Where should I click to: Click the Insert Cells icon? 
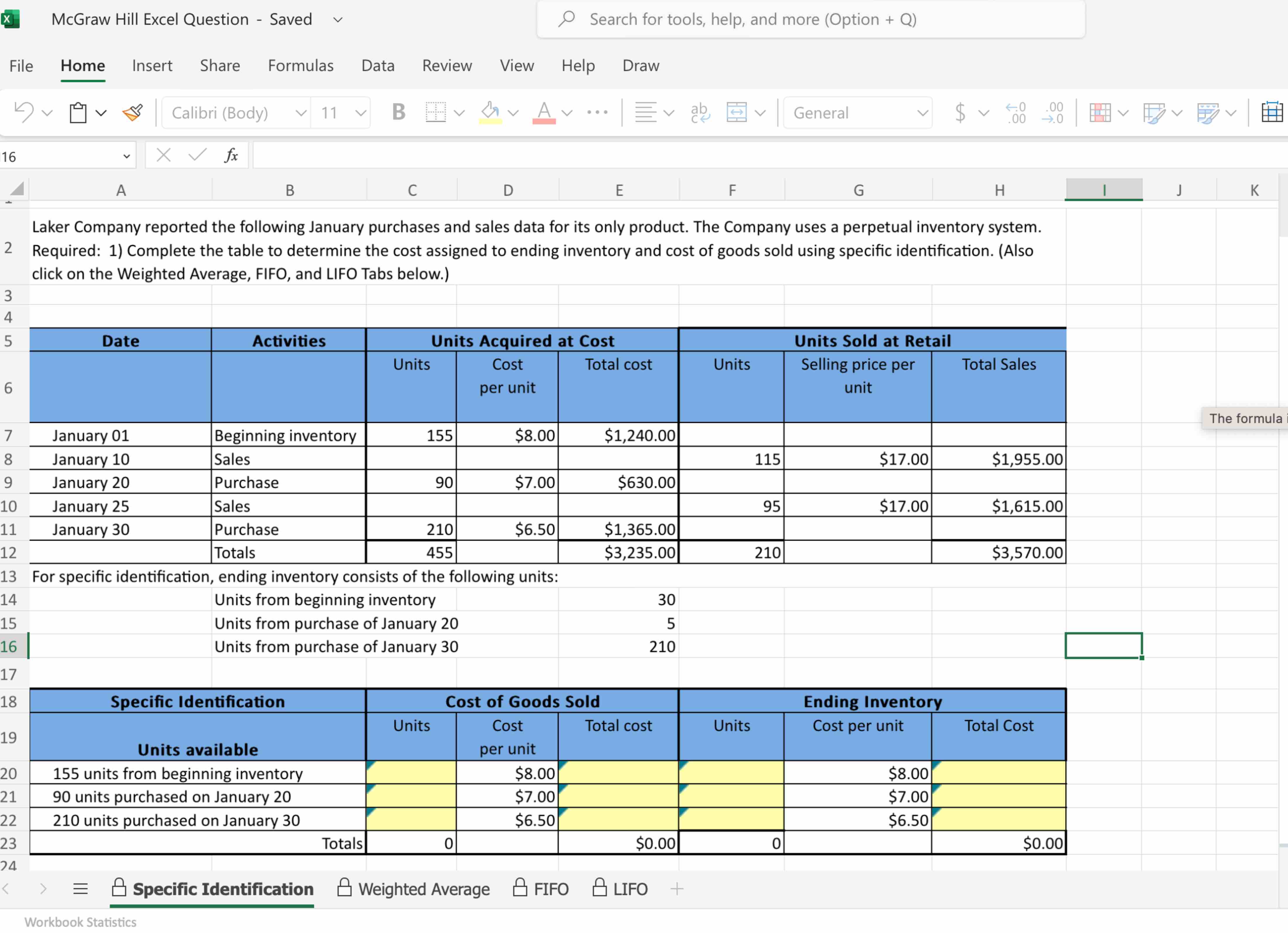(1273, 112)
